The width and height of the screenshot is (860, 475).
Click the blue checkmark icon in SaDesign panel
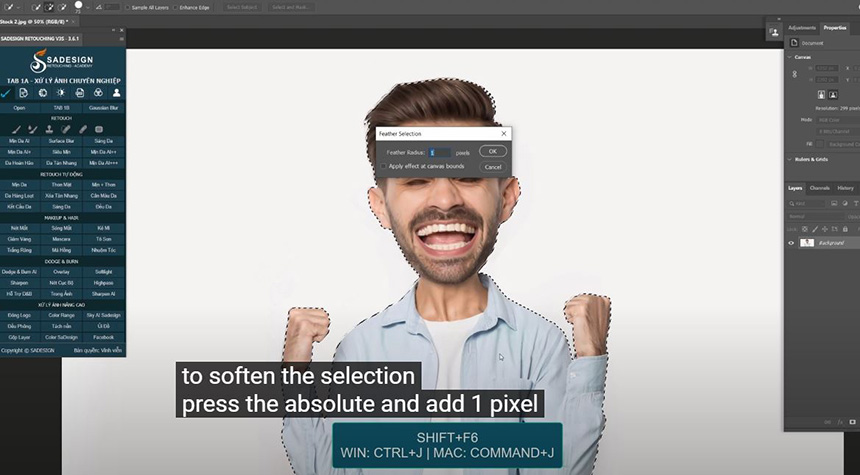pyautogui.click(x=8, y=93)
